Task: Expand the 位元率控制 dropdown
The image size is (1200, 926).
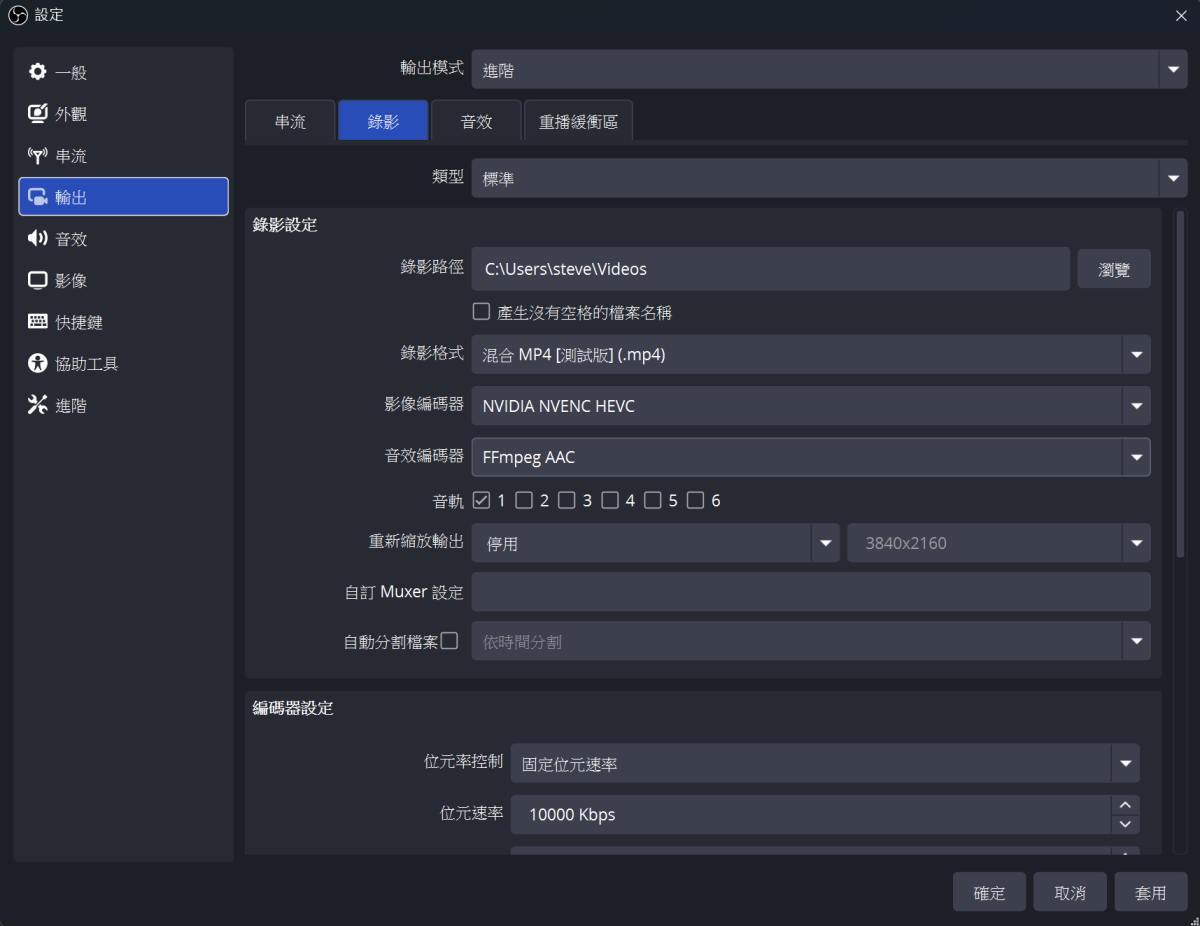Action: point(1125,764)
